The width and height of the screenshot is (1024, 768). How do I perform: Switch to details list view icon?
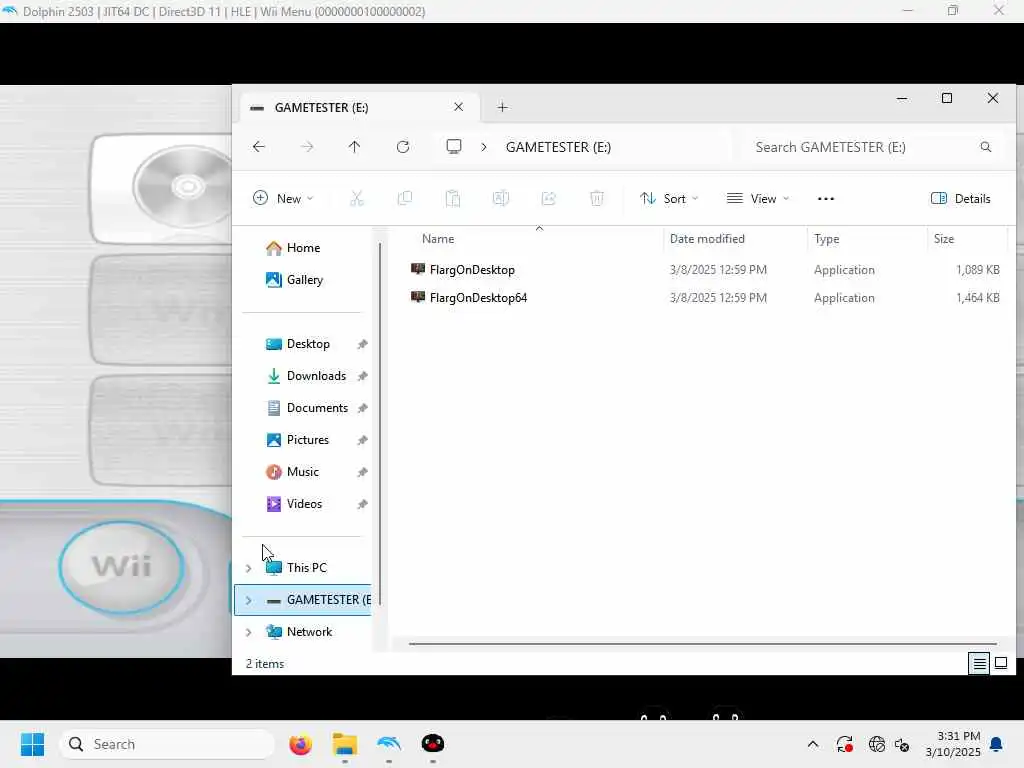click(980, 664)
